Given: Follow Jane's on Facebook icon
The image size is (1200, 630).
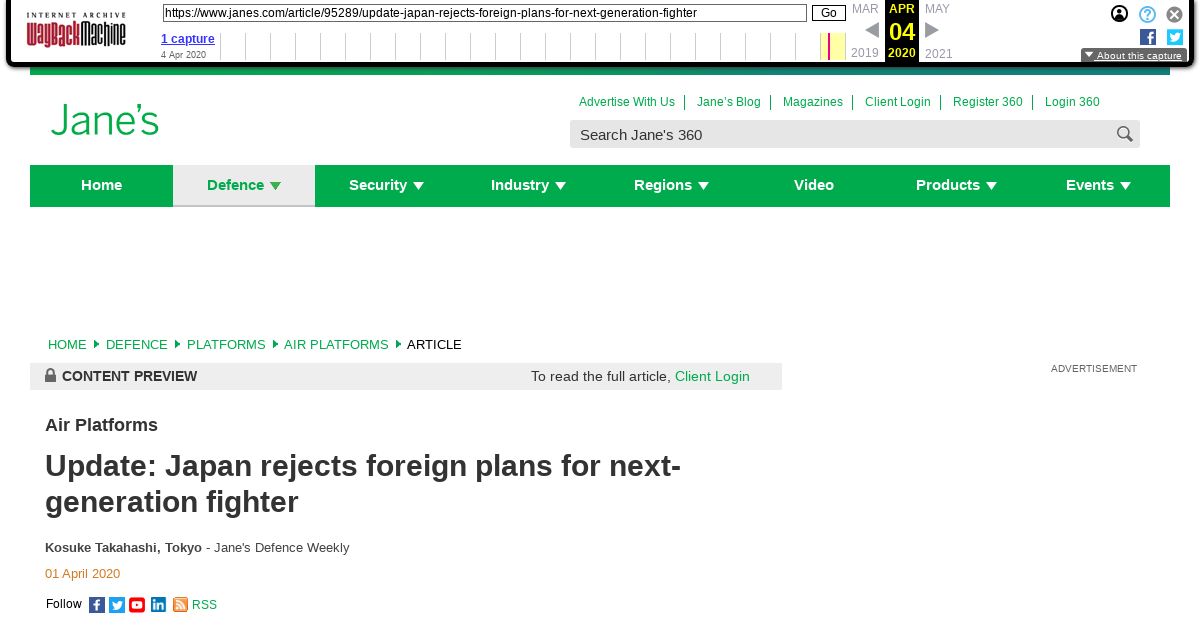Looking at the screenshot, I should [x=97, y=605].
